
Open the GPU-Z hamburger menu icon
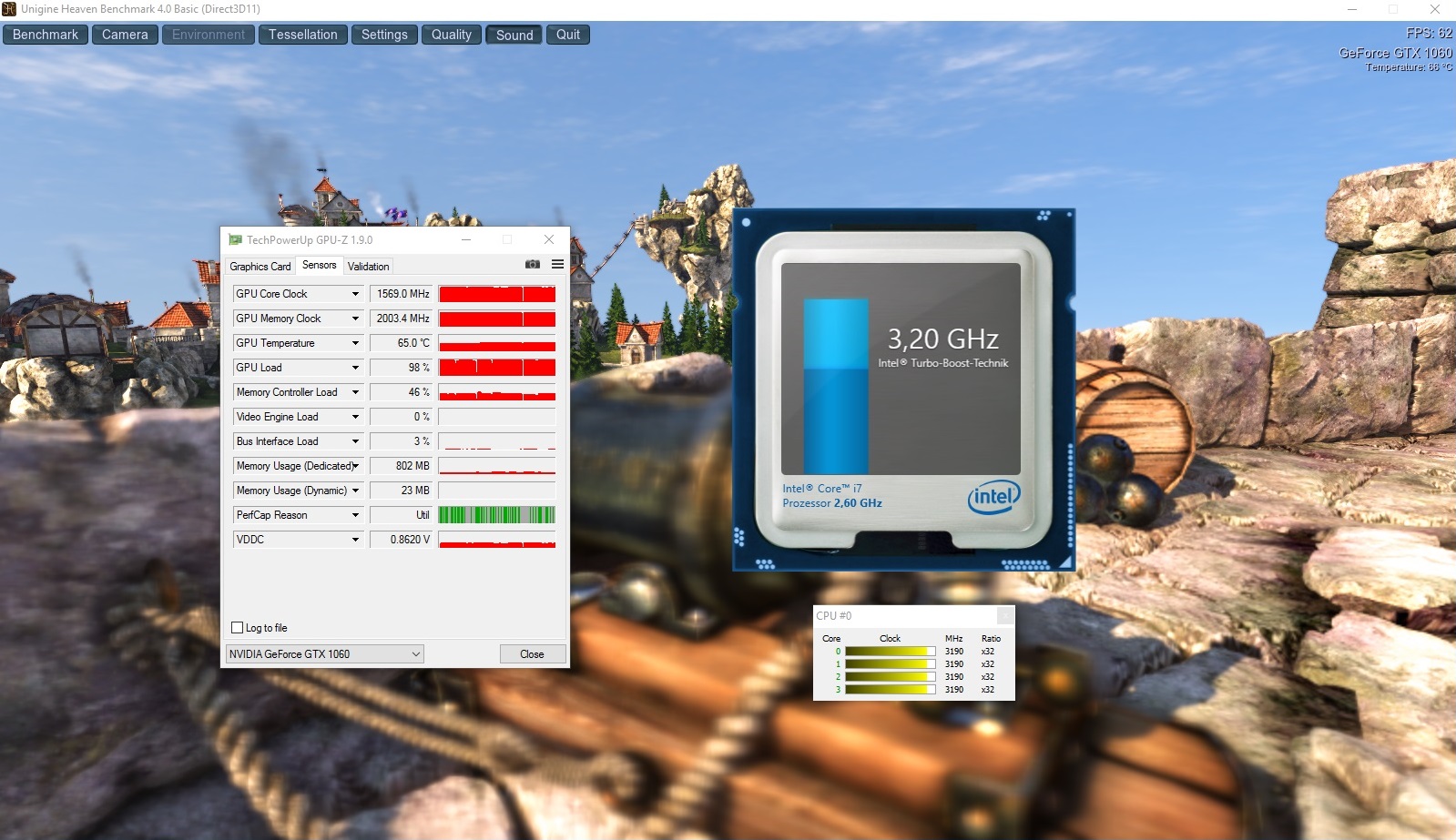click(557, 265)
